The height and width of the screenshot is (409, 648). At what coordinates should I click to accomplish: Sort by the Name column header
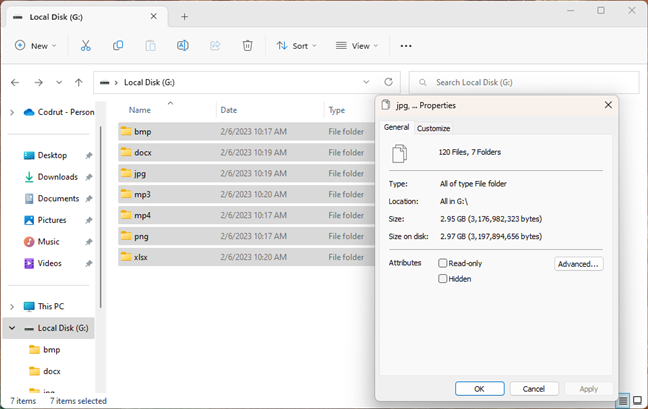[x=140, y=110]
